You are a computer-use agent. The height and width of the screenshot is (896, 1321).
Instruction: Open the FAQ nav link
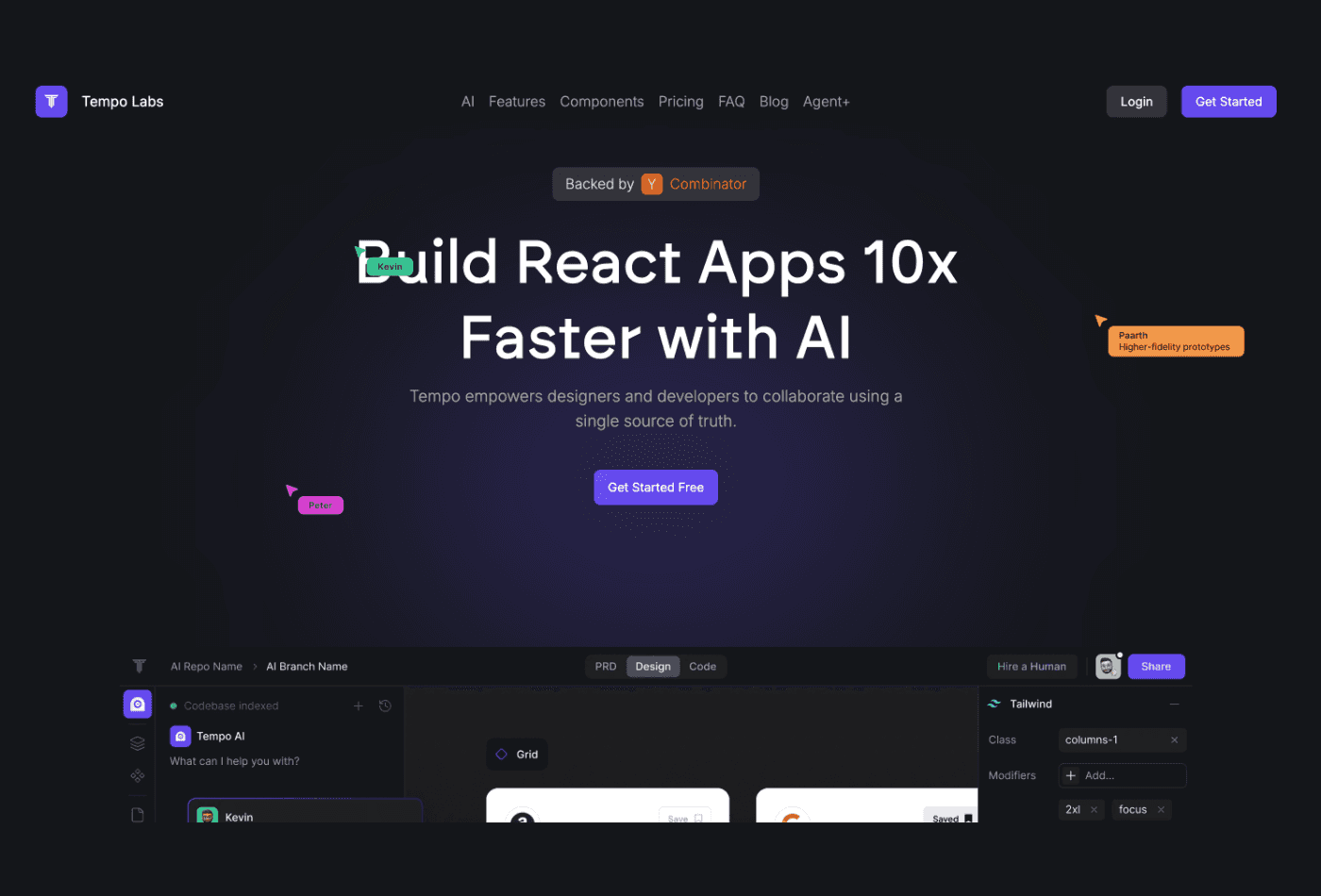[731, 102]
